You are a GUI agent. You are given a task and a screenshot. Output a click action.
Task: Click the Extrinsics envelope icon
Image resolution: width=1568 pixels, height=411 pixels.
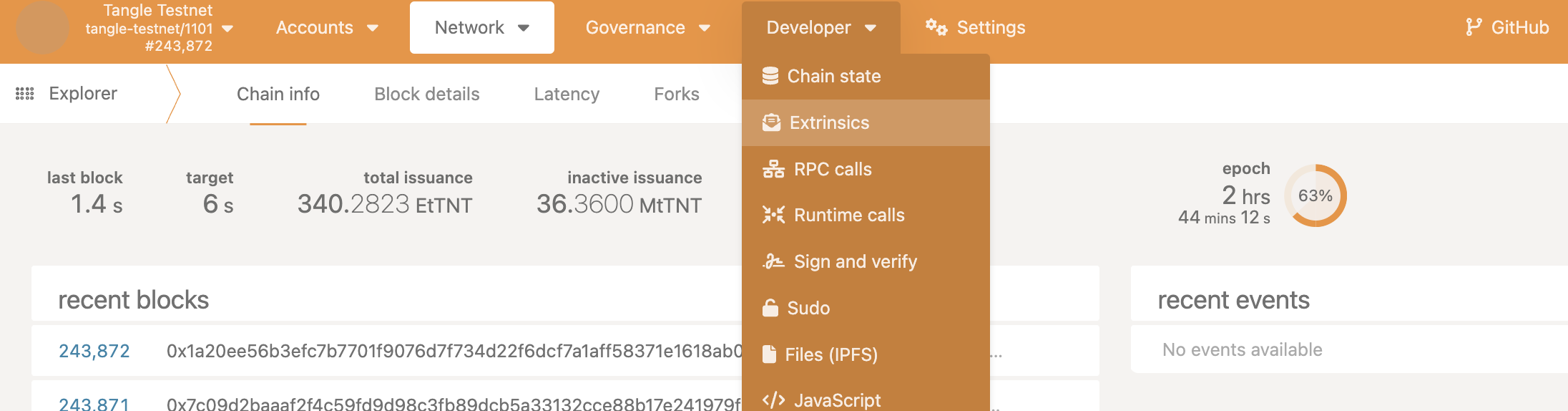(x=771, y=122)
